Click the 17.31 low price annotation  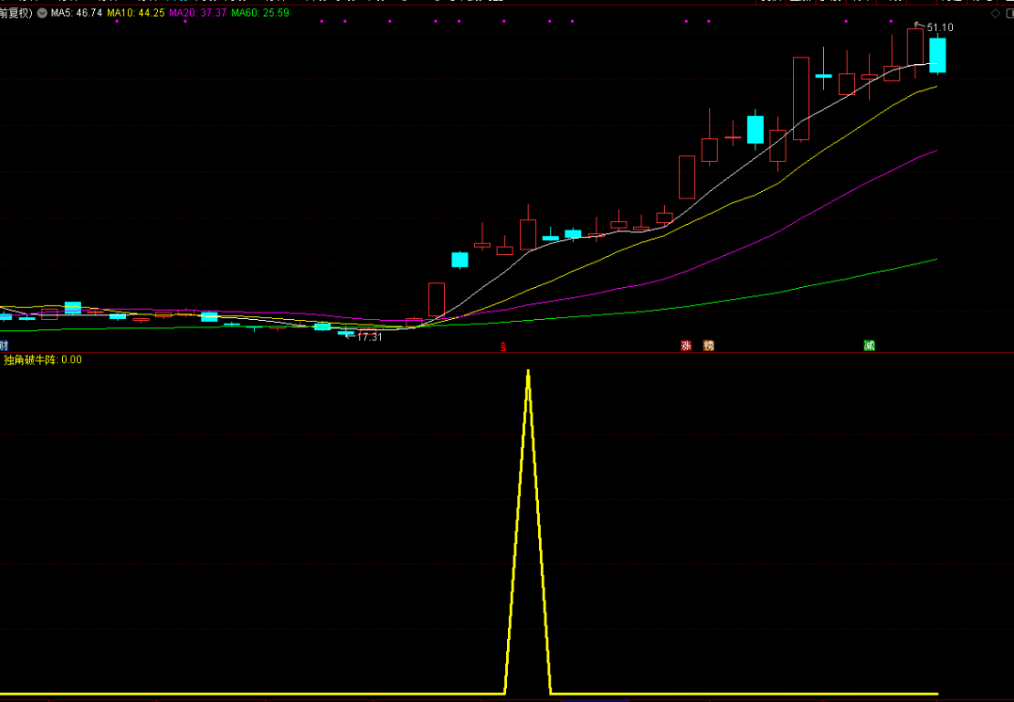(369, 337)
